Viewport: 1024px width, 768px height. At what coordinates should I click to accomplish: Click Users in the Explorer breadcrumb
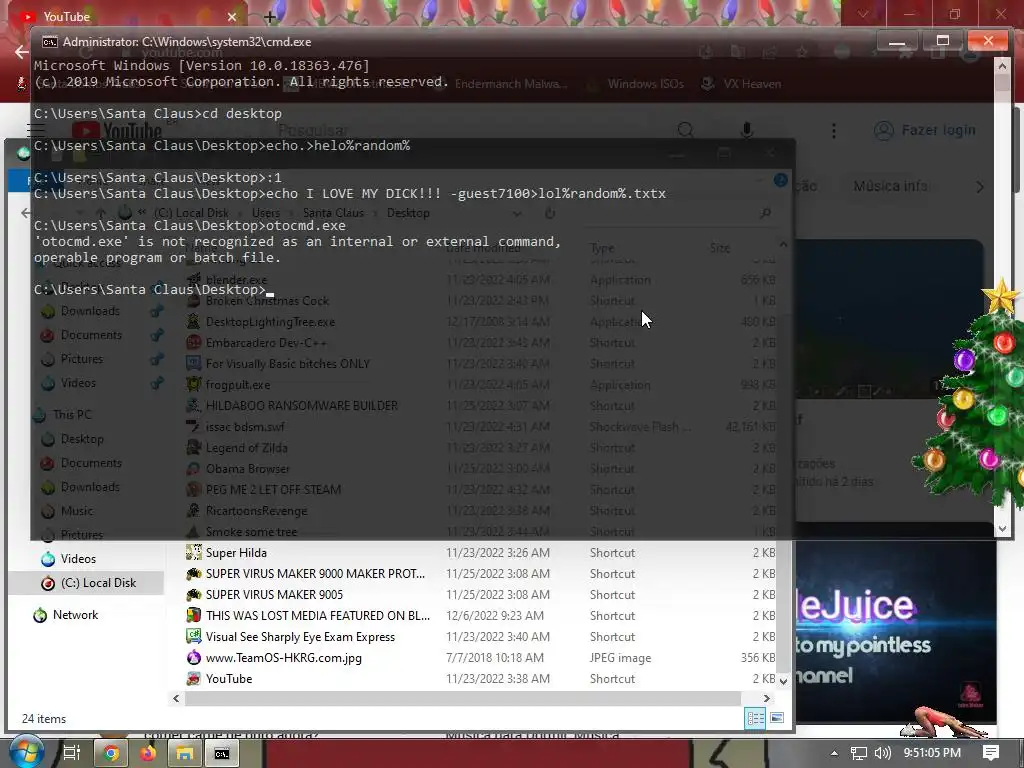tap(266, 213)
